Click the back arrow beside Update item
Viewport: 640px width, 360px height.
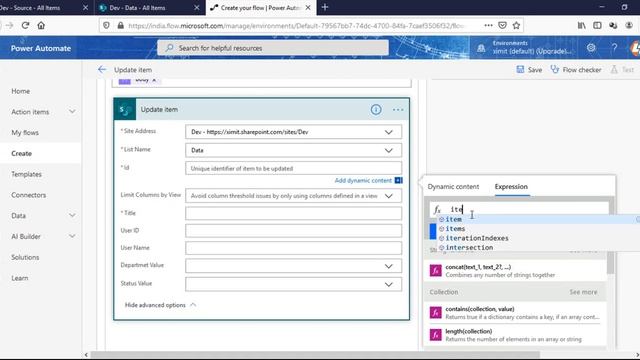coord(102,70)
